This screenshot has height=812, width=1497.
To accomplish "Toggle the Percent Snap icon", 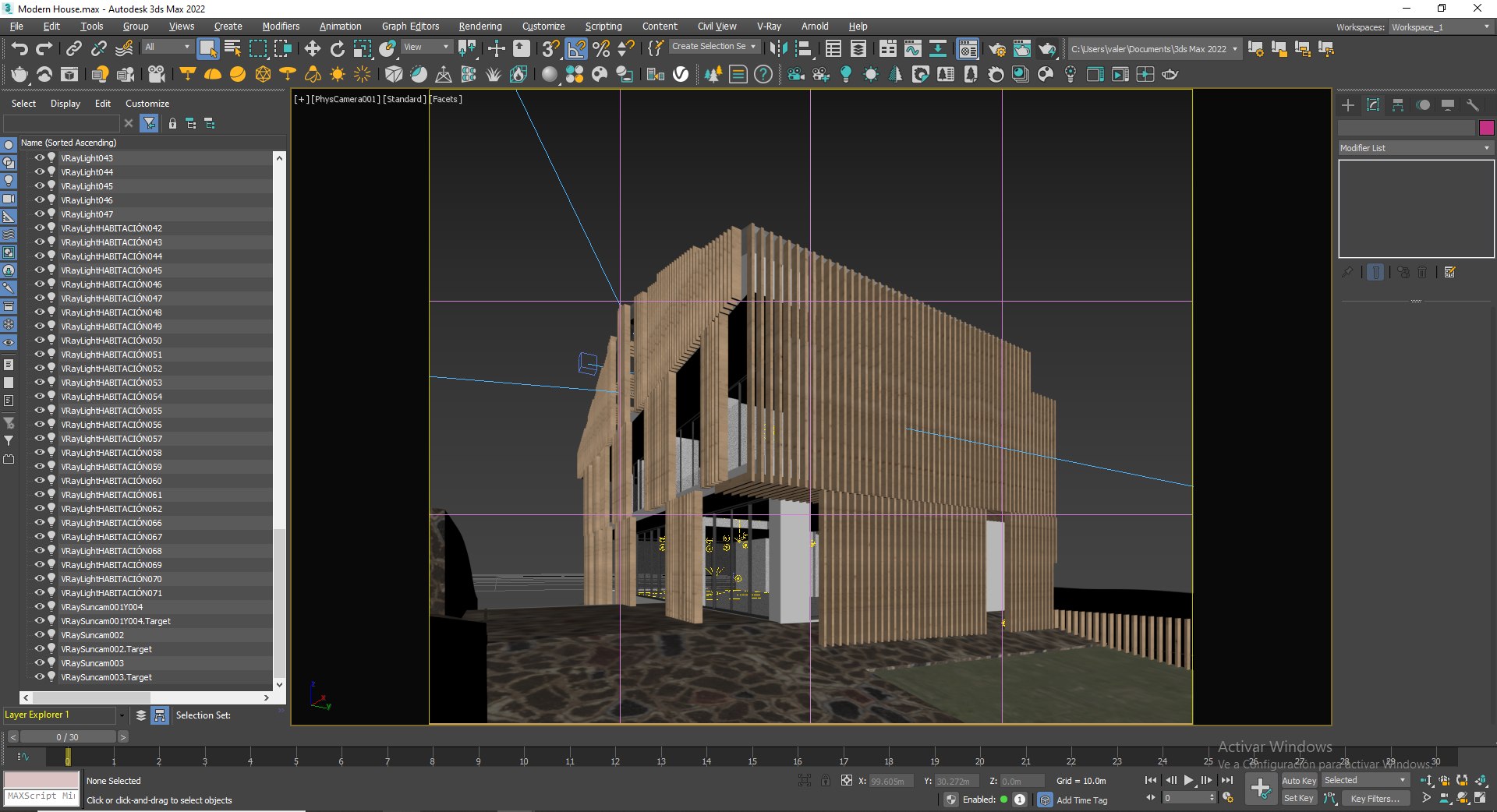I will pos(601,48).
